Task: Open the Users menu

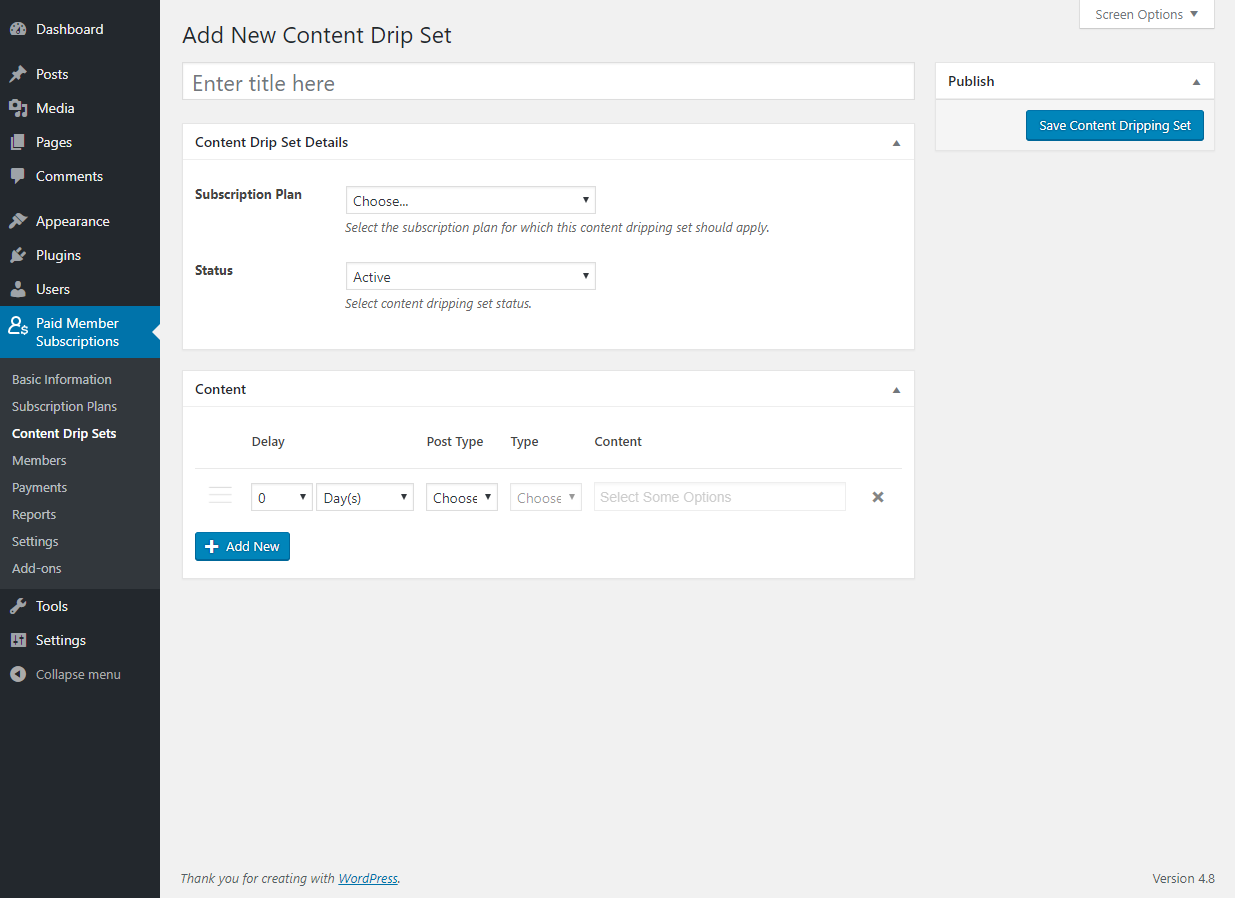Action: (x=80, y=289)
